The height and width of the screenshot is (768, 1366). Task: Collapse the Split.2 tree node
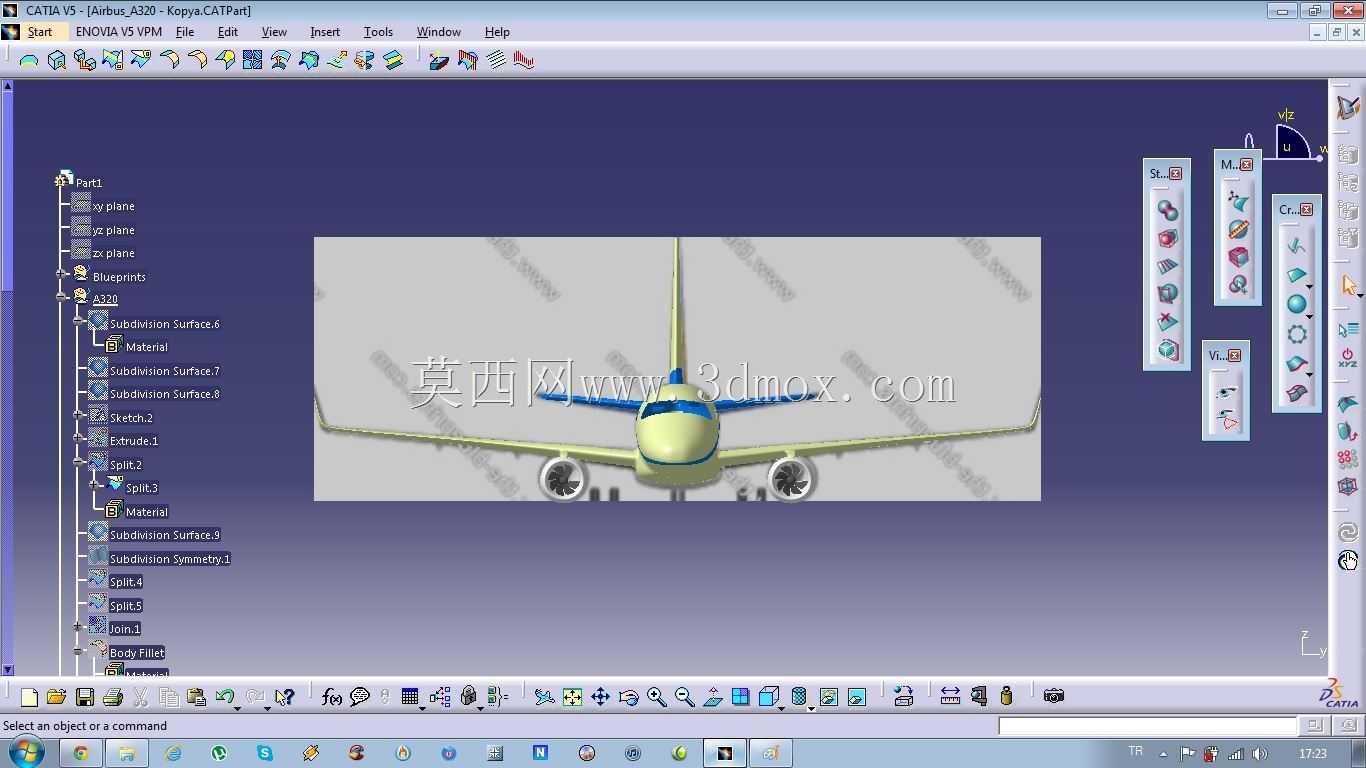(78, 462)
